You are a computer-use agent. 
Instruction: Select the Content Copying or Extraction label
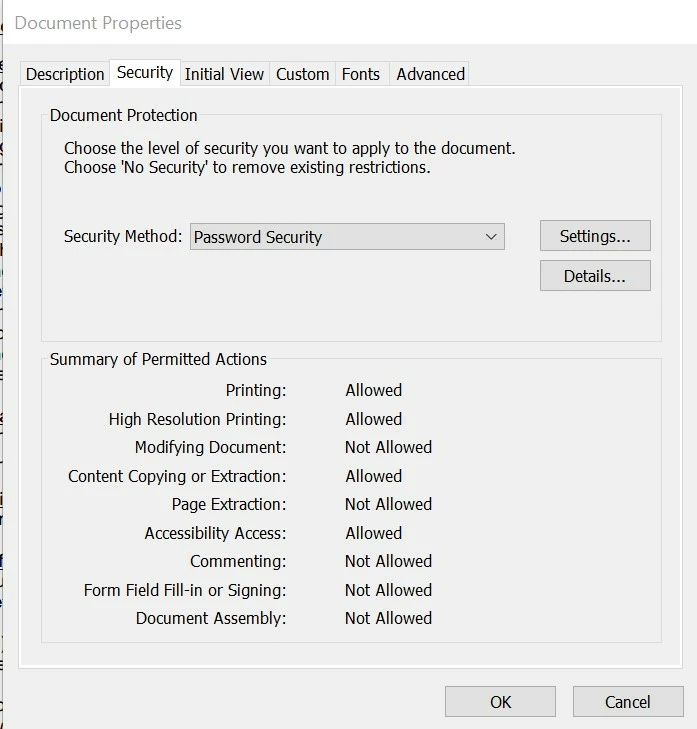(x=177, y=476)
